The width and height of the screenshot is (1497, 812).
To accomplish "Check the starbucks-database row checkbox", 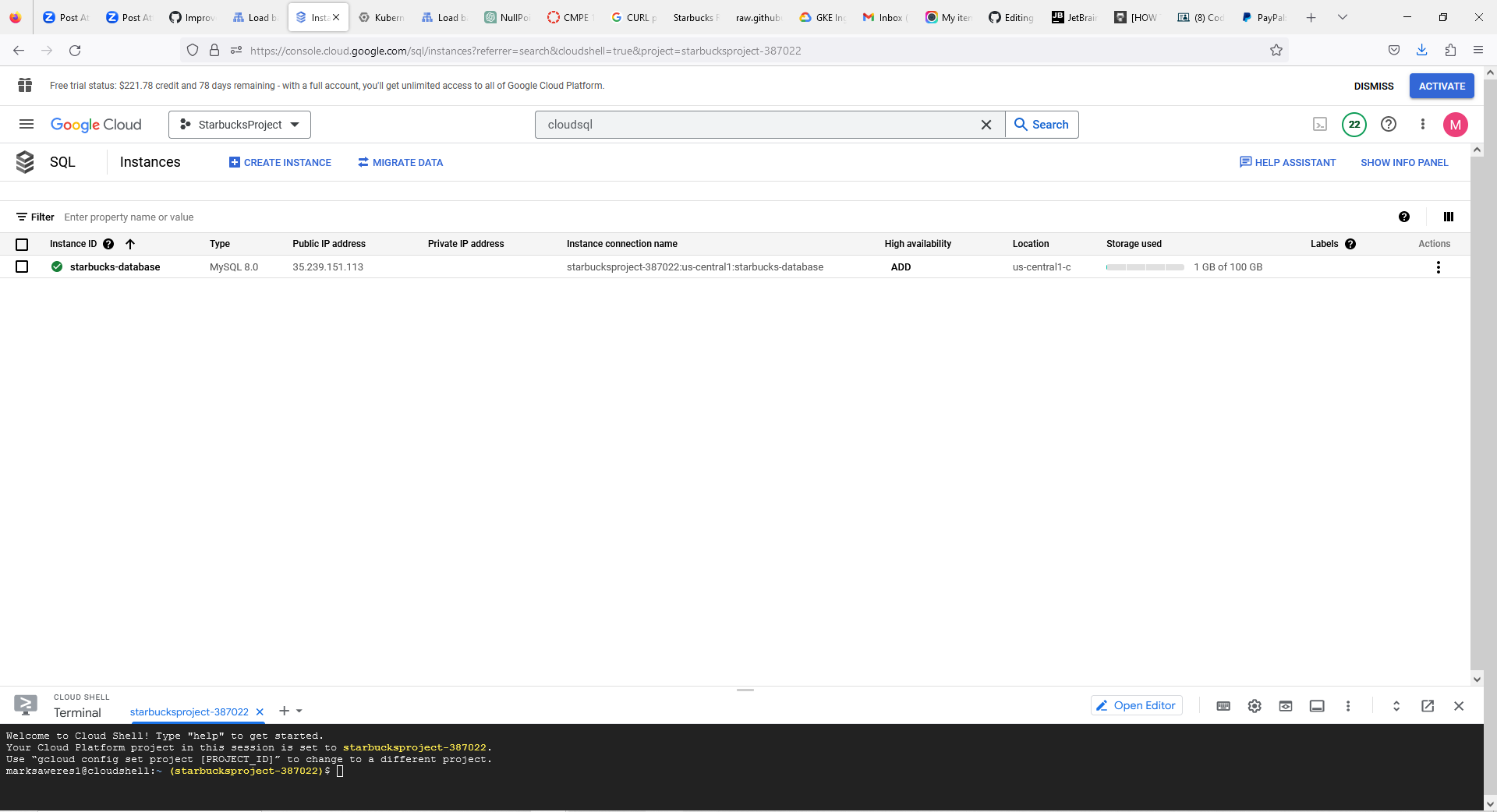I will pyautogui.click(x=22, y=267).
